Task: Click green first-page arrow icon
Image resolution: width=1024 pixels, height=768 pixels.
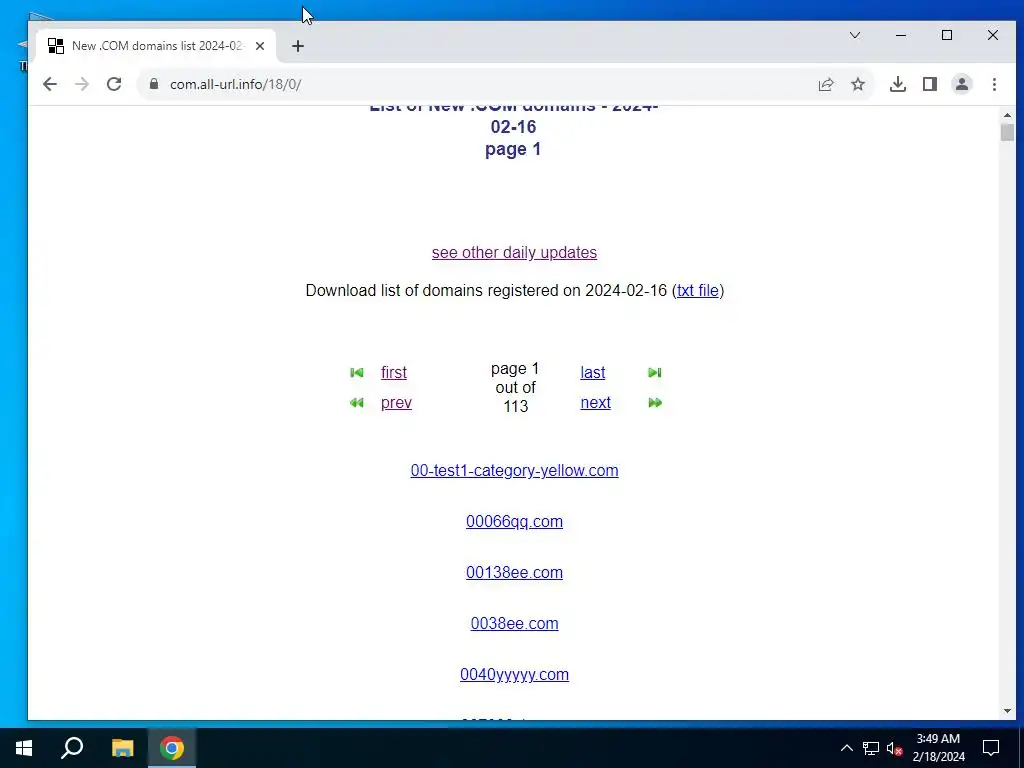Action: (x=357, y=372)
